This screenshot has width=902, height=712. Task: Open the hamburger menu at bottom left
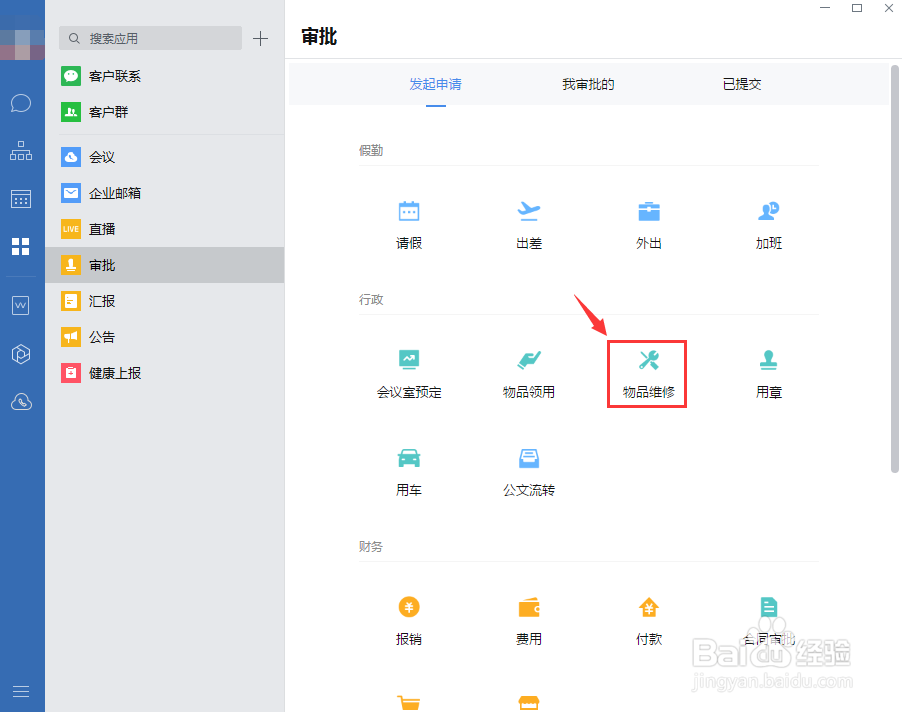[x=21, y=691]
